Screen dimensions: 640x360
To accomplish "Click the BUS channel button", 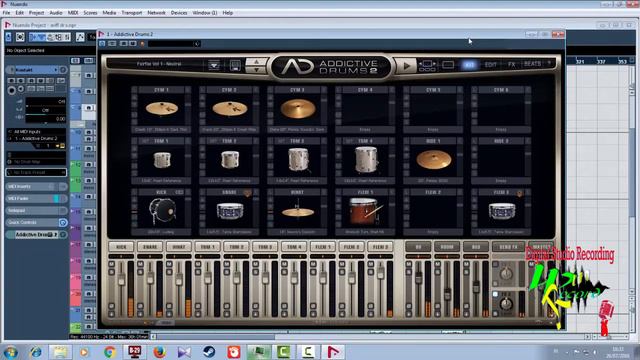I will [476, 247].
